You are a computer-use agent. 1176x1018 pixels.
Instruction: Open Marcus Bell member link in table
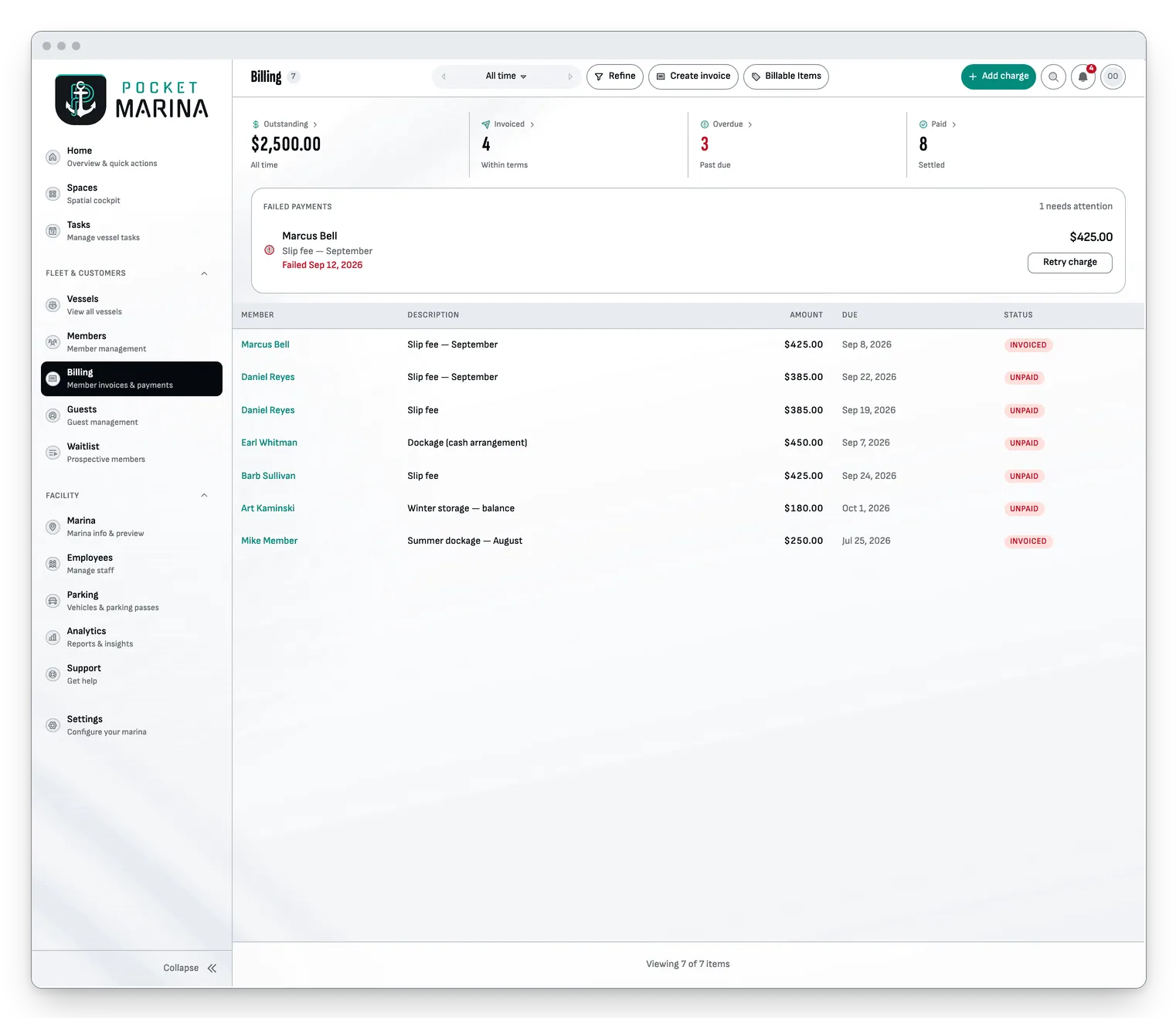[265, 345]
